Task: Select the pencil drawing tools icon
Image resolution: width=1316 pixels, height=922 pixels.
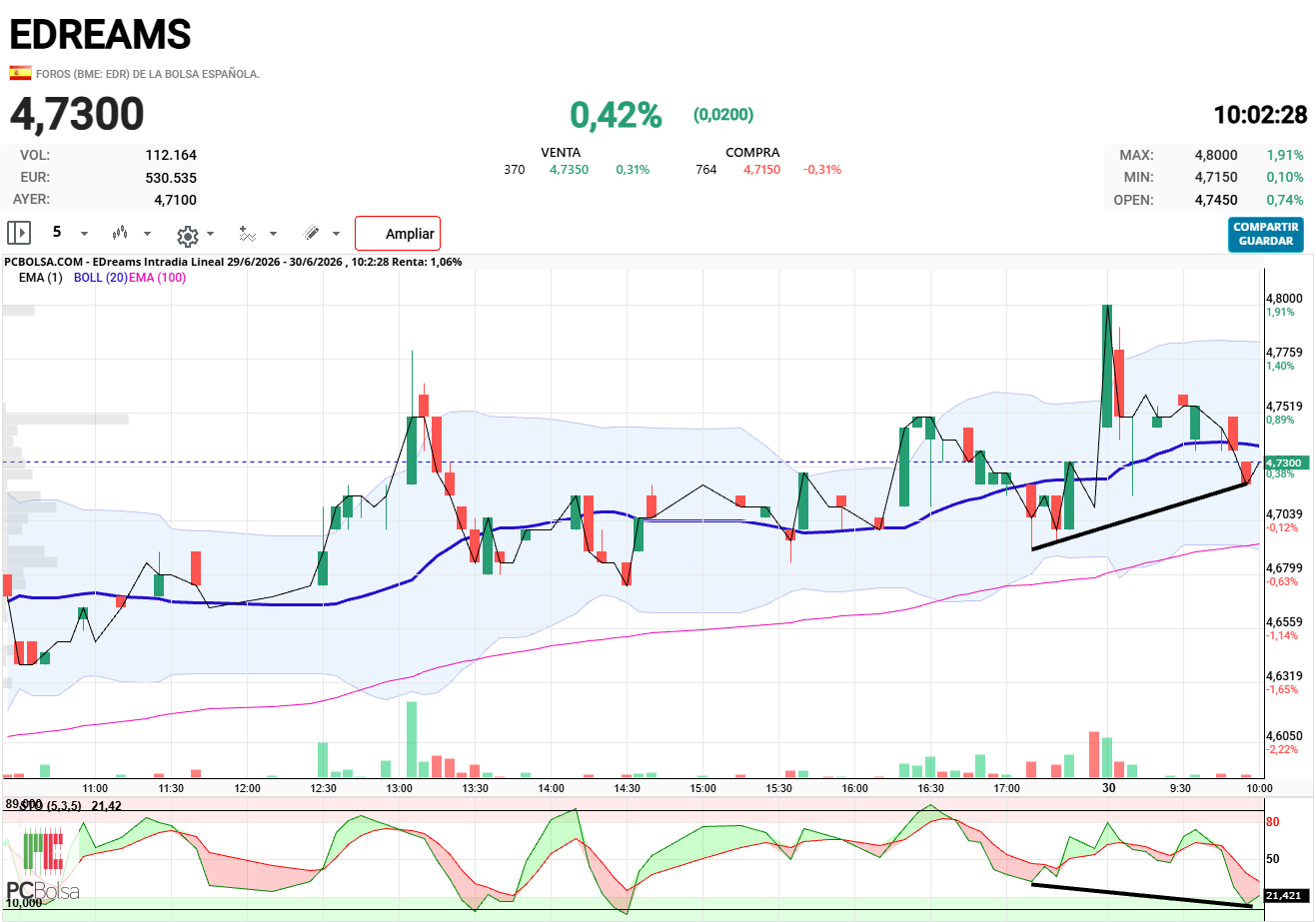Action: (x=312, y=233)
